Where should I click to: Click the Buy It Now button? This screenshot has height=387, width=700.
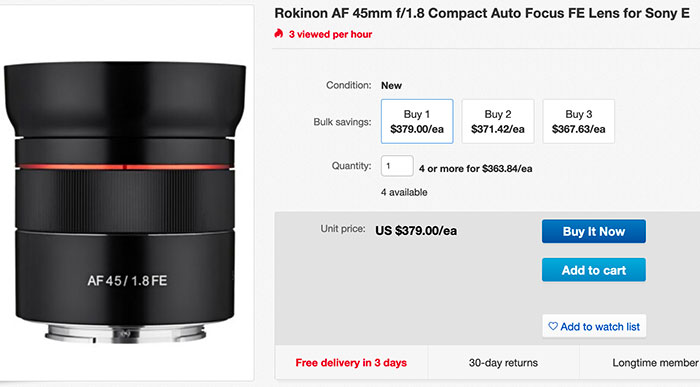594,231
